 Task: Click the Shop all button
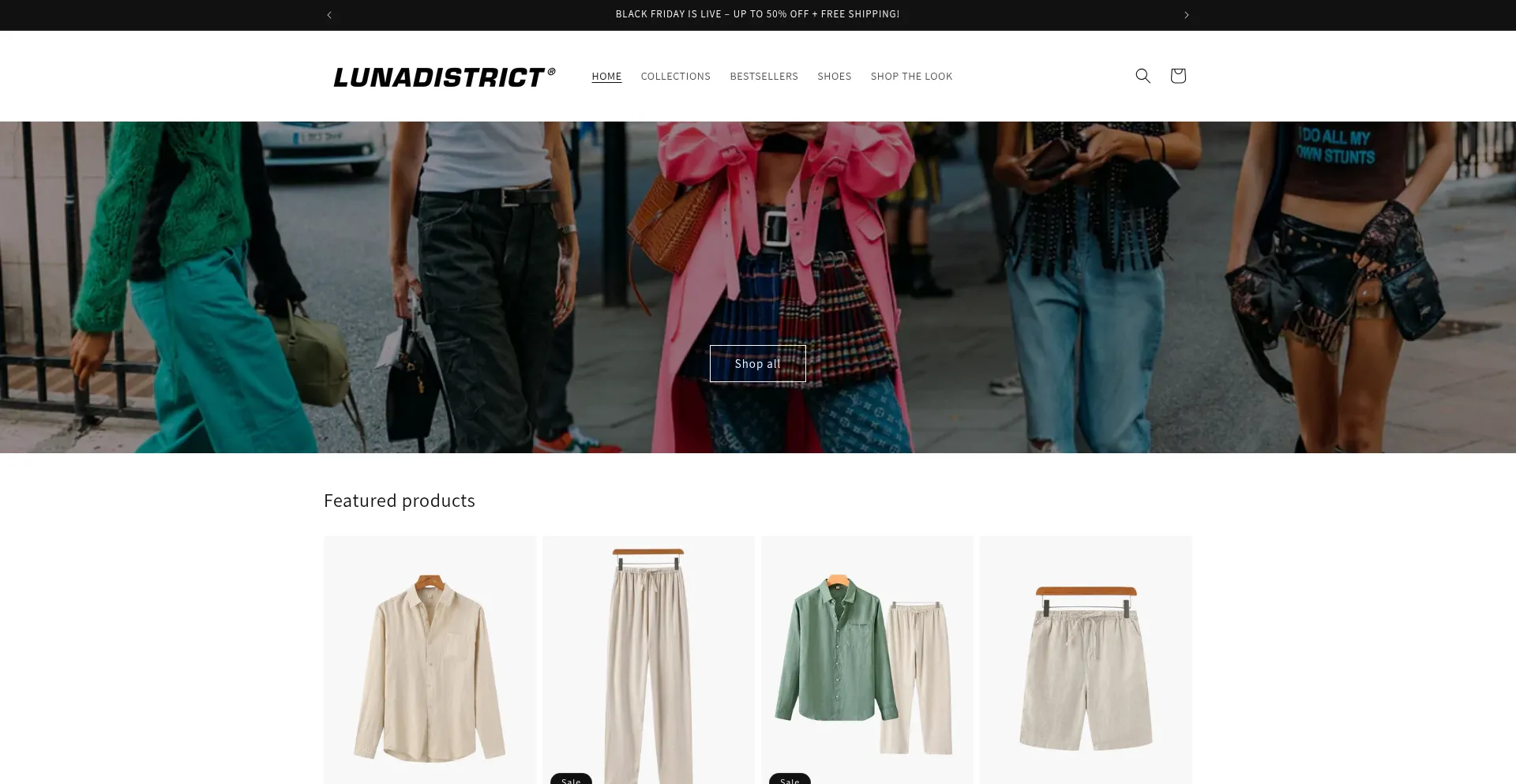pos(757,364)
